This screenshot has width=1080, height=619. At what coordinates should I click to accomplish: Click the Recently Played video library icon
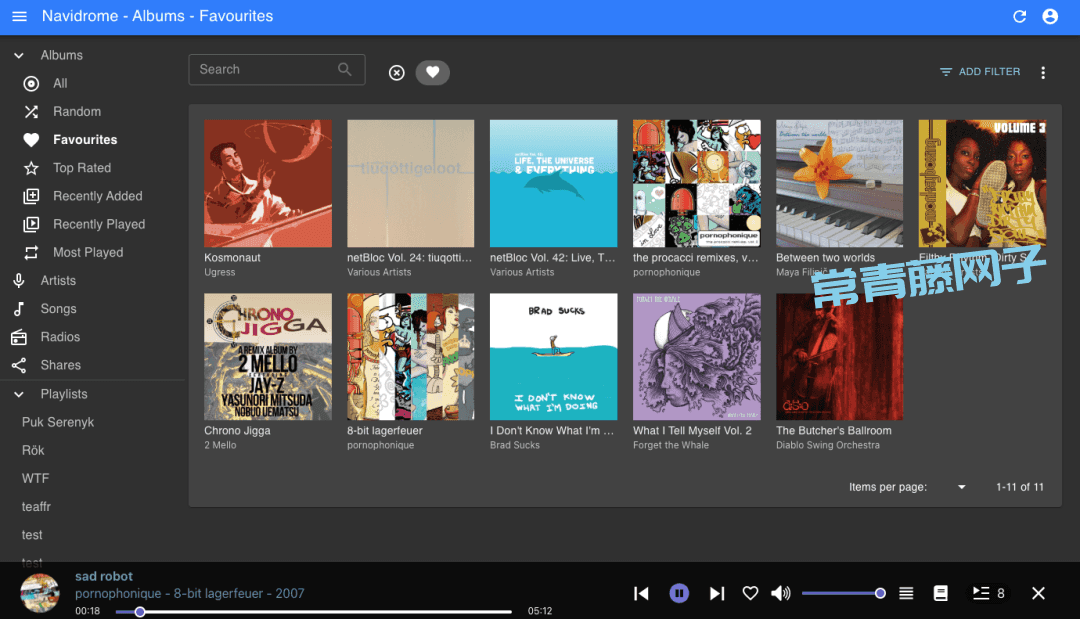pyautogui.click(x=31, y=224)
